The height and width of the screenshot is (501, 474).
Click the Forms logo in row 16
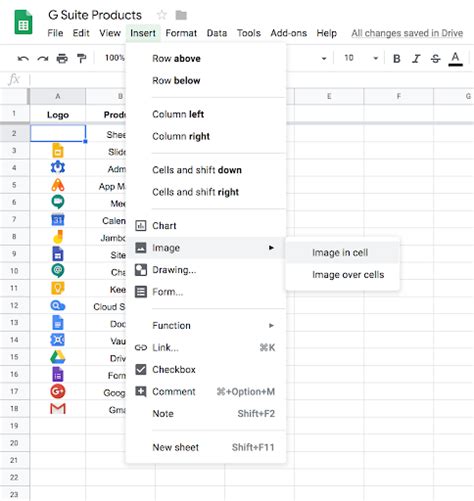58,374
